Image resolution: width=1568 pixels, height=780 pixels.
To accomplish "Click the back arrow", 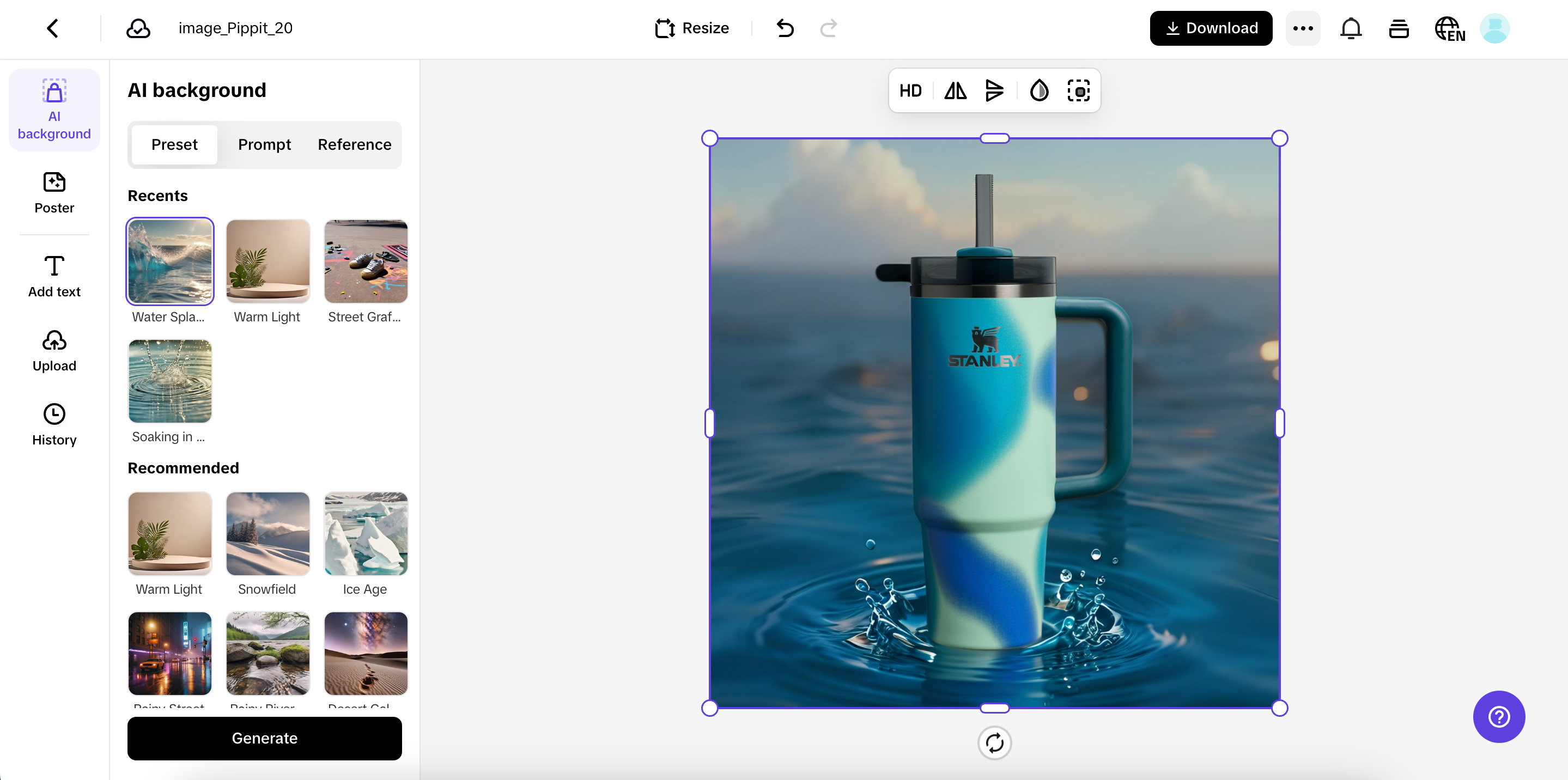I will pos(53,28).
